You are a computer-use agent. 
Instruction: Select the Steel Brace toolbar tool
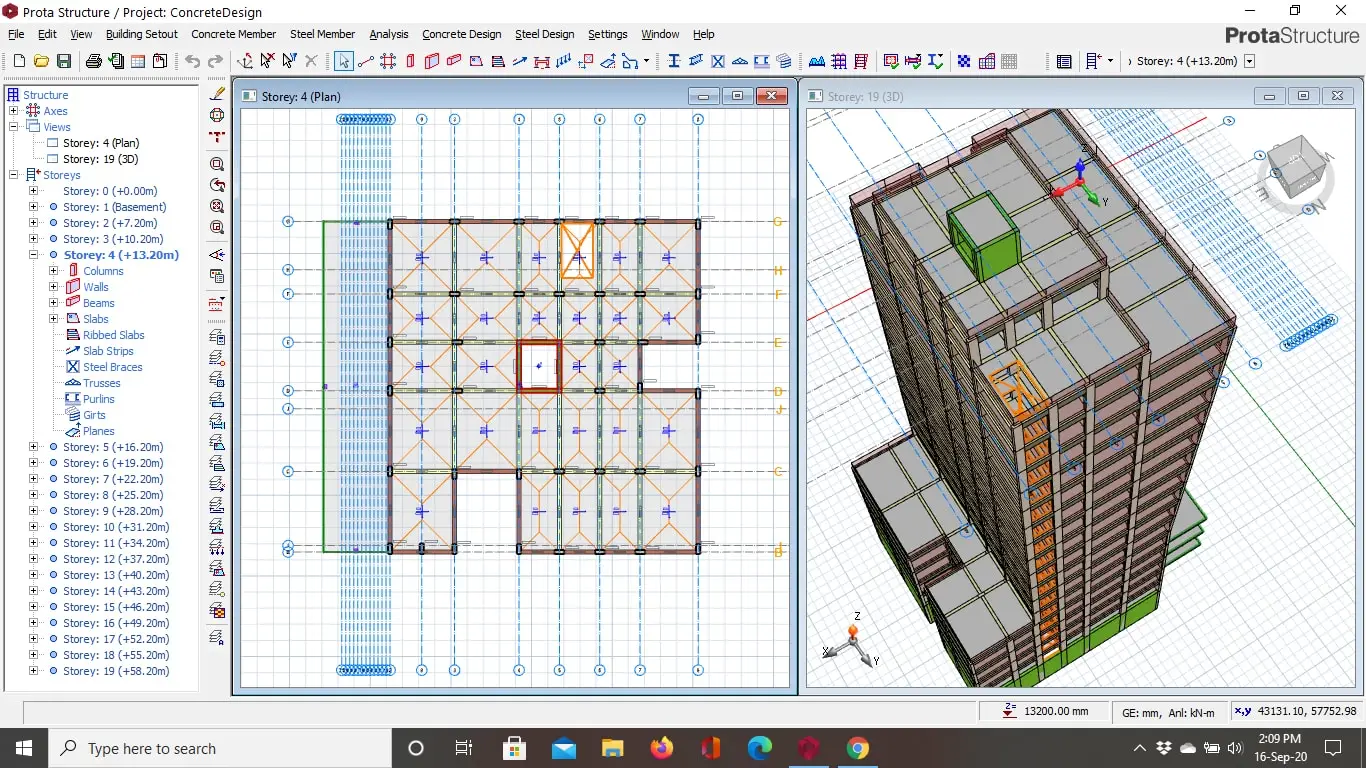pyautogui.click(x=718, y=62)
